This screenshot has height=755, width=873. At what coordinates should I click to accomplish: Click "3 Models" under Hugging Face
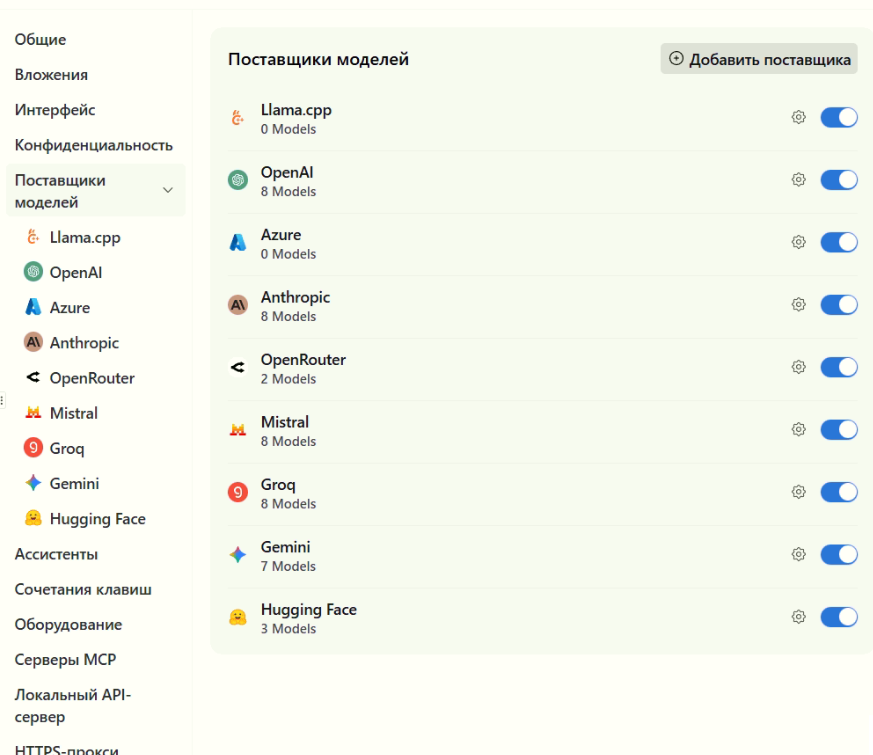tap(288, 628)
